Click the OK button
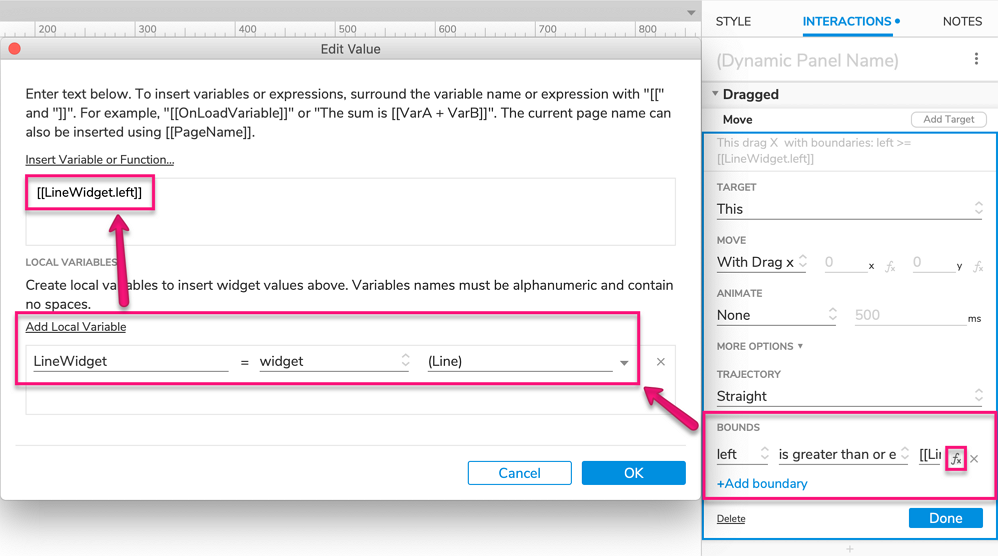 click(x=633, y=473)
